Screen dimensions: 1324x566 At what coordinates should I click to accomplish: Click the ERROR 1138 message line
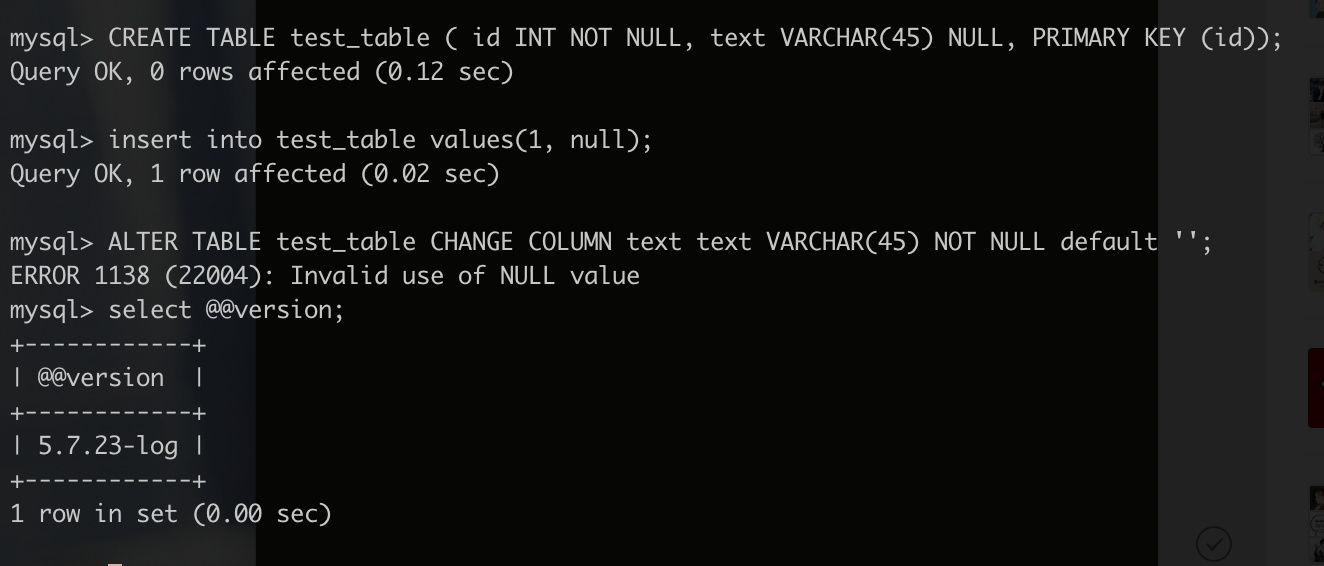tap(324, 275)
